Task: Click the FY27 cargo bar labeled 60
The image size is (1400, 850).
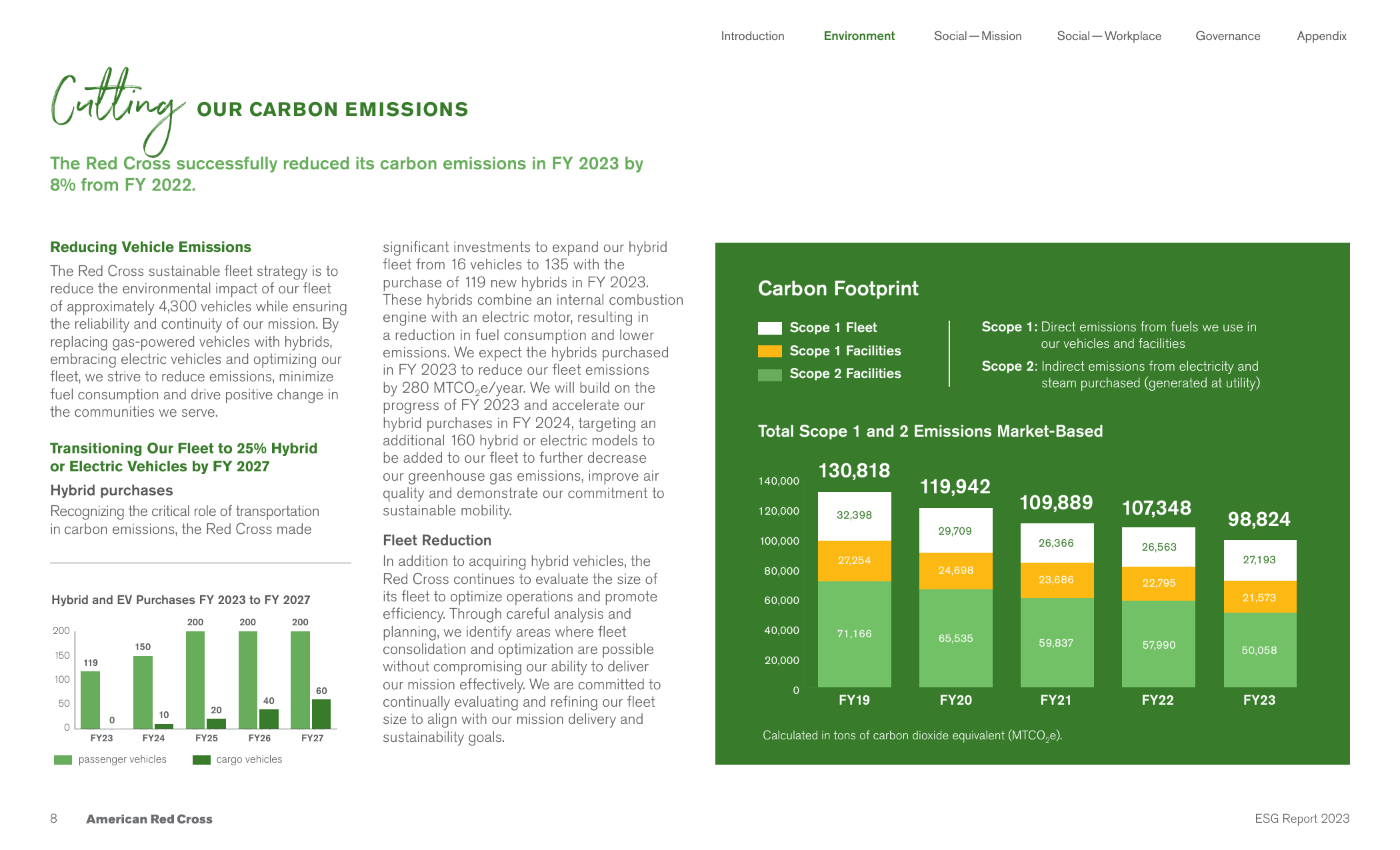Action: 321,714
